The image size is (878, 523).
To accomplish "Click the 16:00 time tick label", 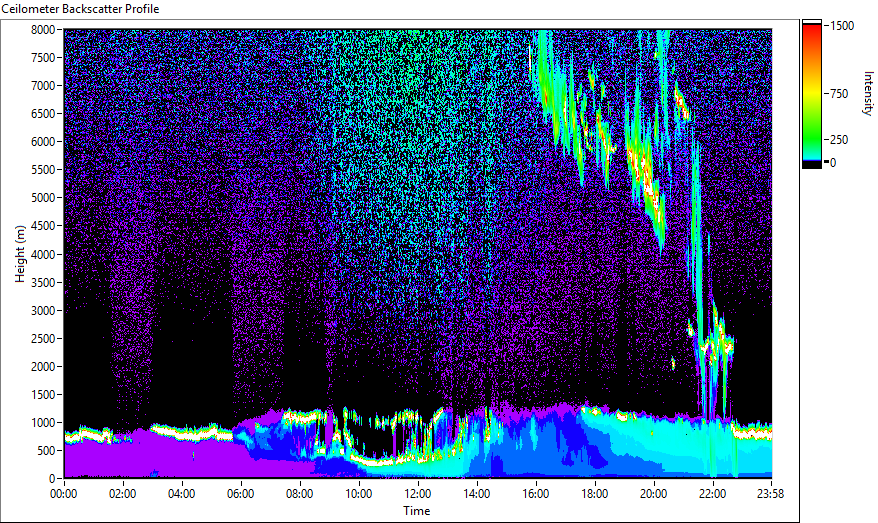I will coord(536,494).
